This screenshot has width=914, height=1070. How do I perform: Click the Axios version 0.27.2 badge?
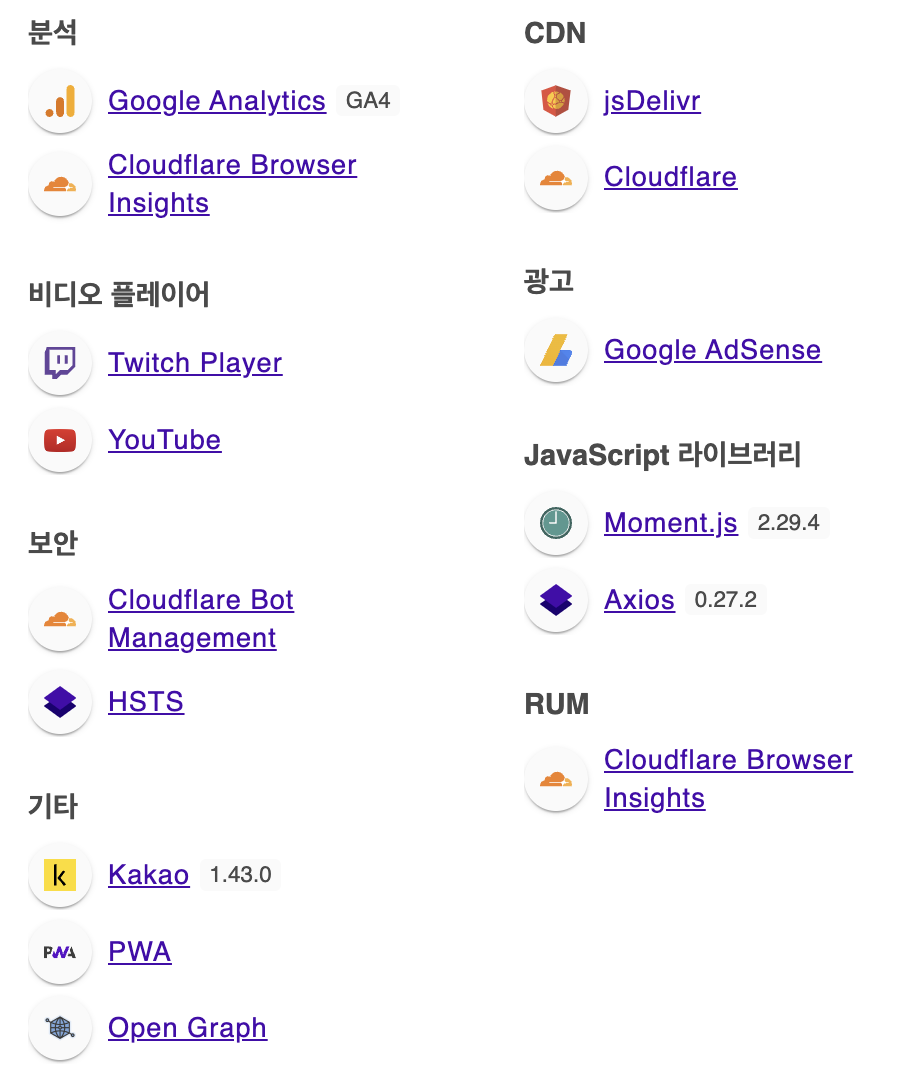pyautogui.click(x=726, y=601)
